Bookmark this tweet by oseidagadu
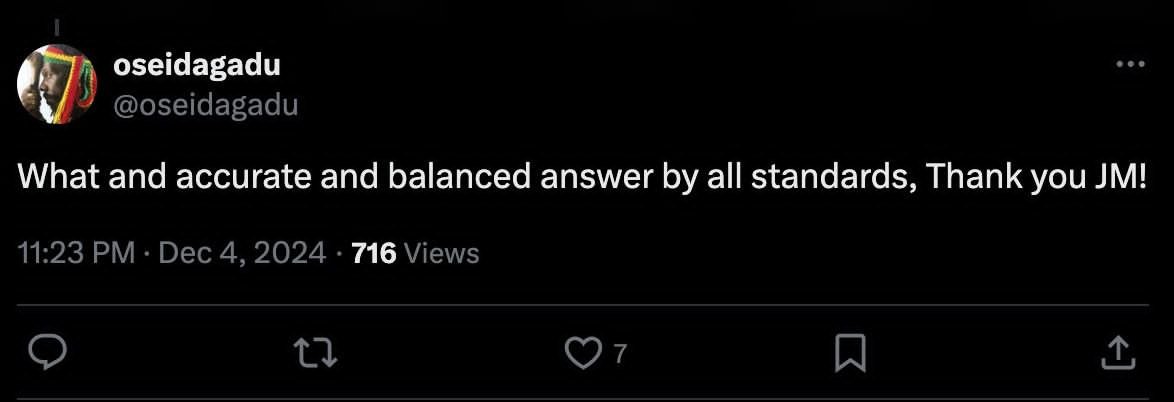Image resolution: width=1174 pixels, height=402 pixels. click(x=848, y=351)
